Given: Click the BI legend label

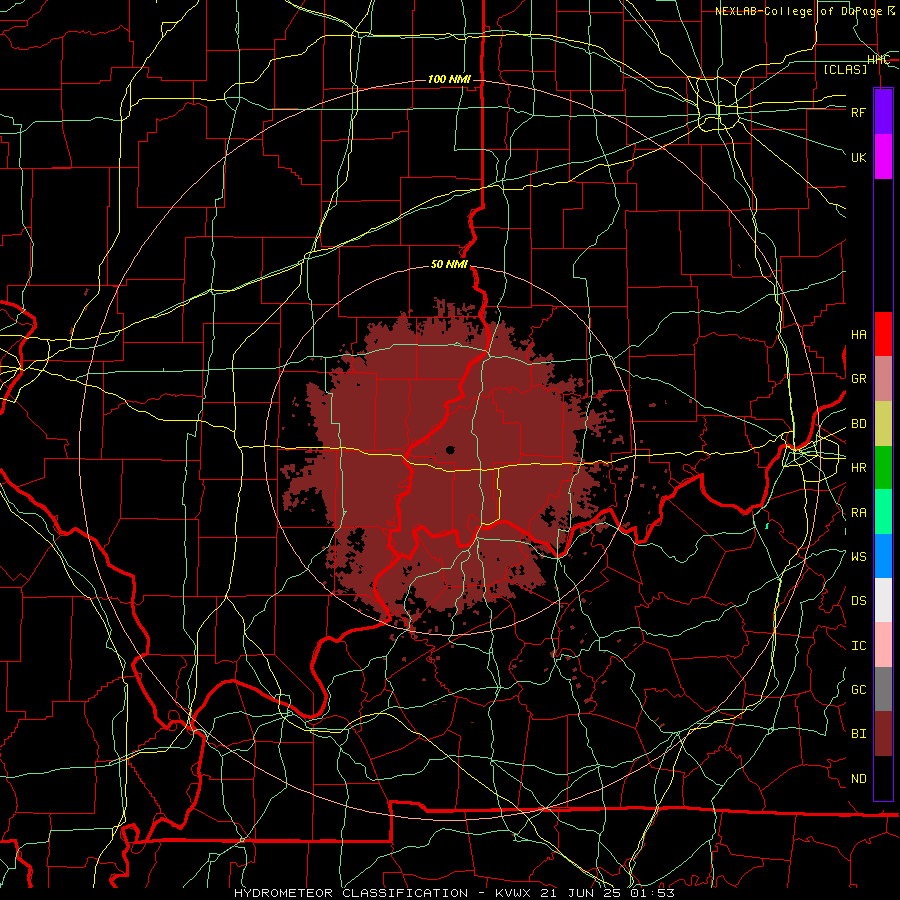Looking at the screenshot, I should point(859,734).
